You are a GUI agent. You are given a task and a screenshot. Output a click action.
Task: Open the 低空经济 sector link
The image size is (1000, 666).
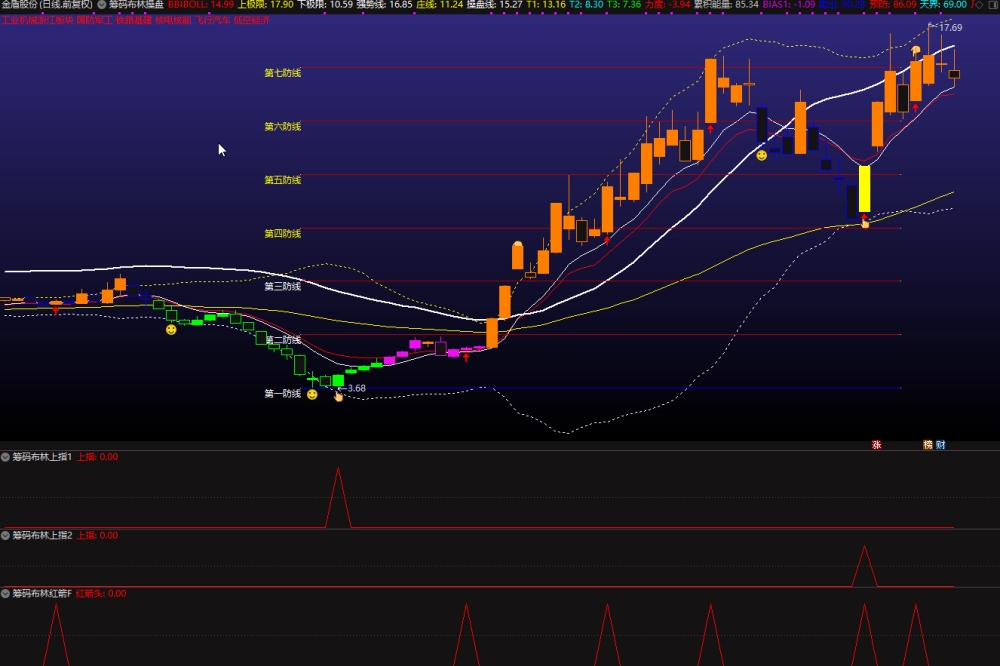pyautogui.click(x=251, y=20)
